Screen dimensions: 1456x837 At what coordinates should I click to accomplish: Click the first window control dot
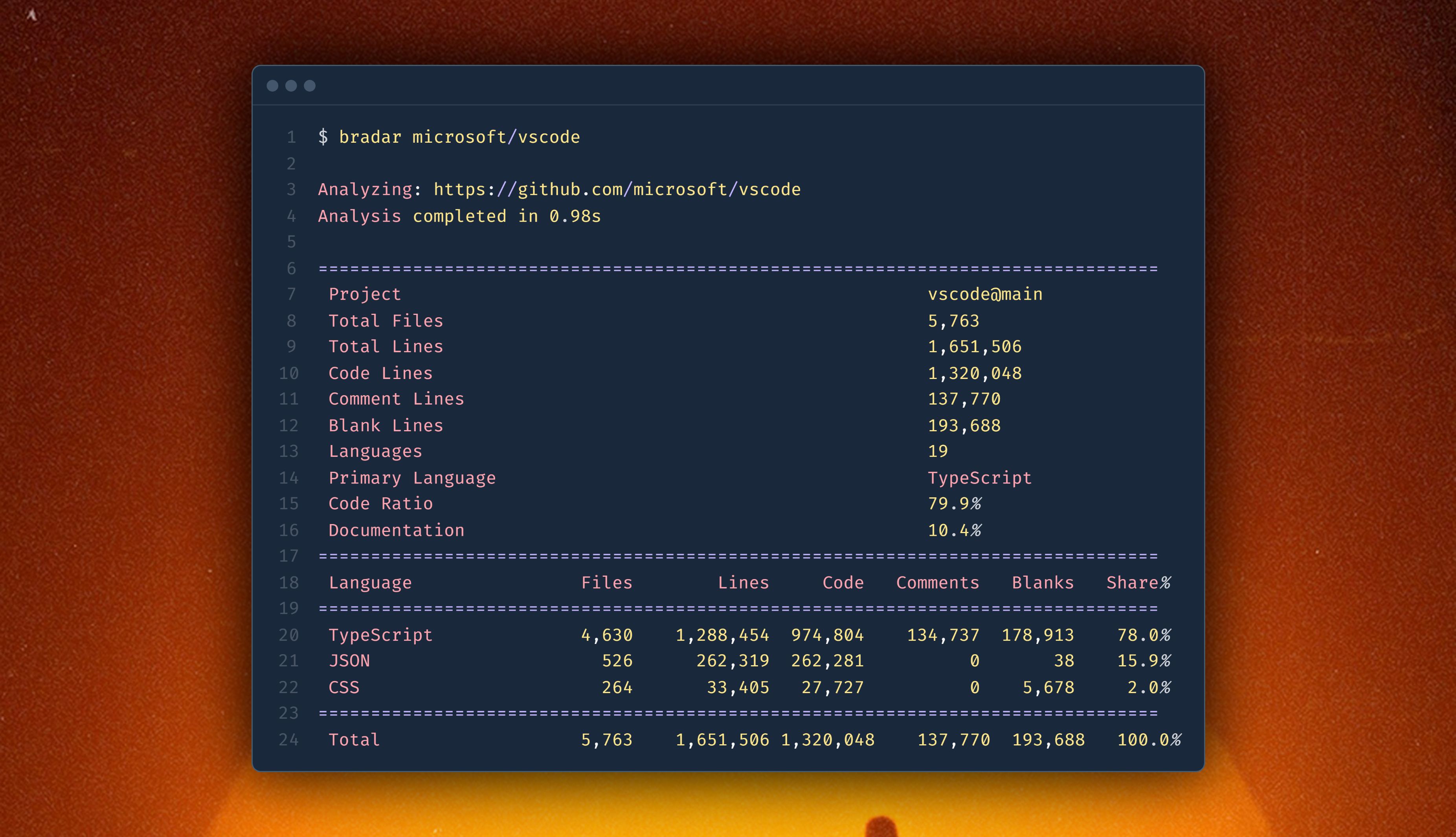click(272, 86)
